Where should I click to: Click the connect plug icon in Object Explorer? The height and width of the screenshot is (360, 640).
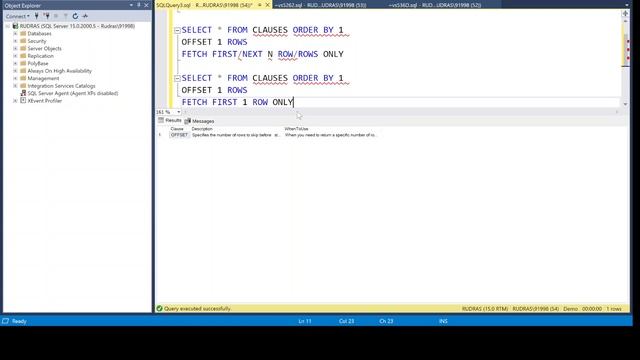pos(37,16)
